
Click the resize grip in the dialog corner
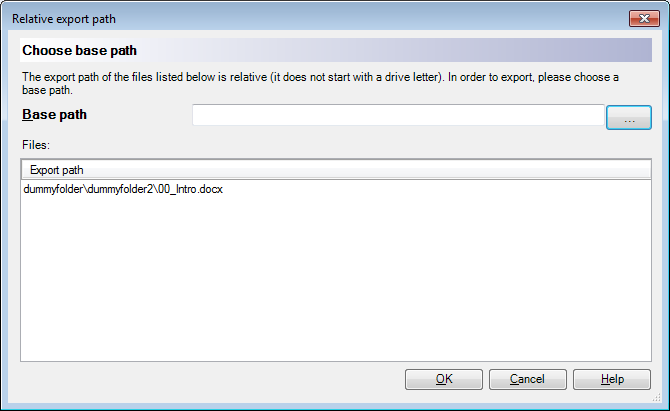[x=657, y=398]
